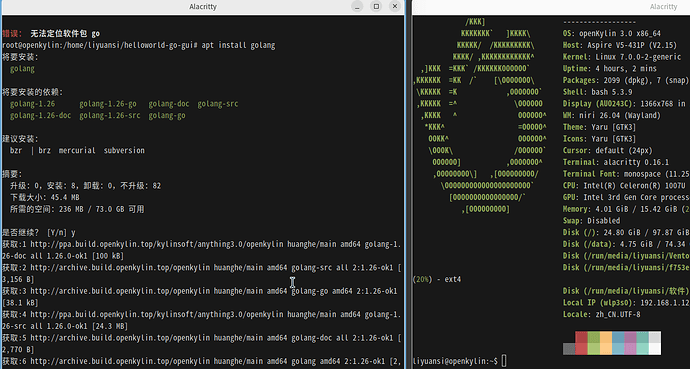Click 'golang-1.26-doc' in the dependency list
The width and height of the screenshot is (690, 369).
[x=40, y=116]
